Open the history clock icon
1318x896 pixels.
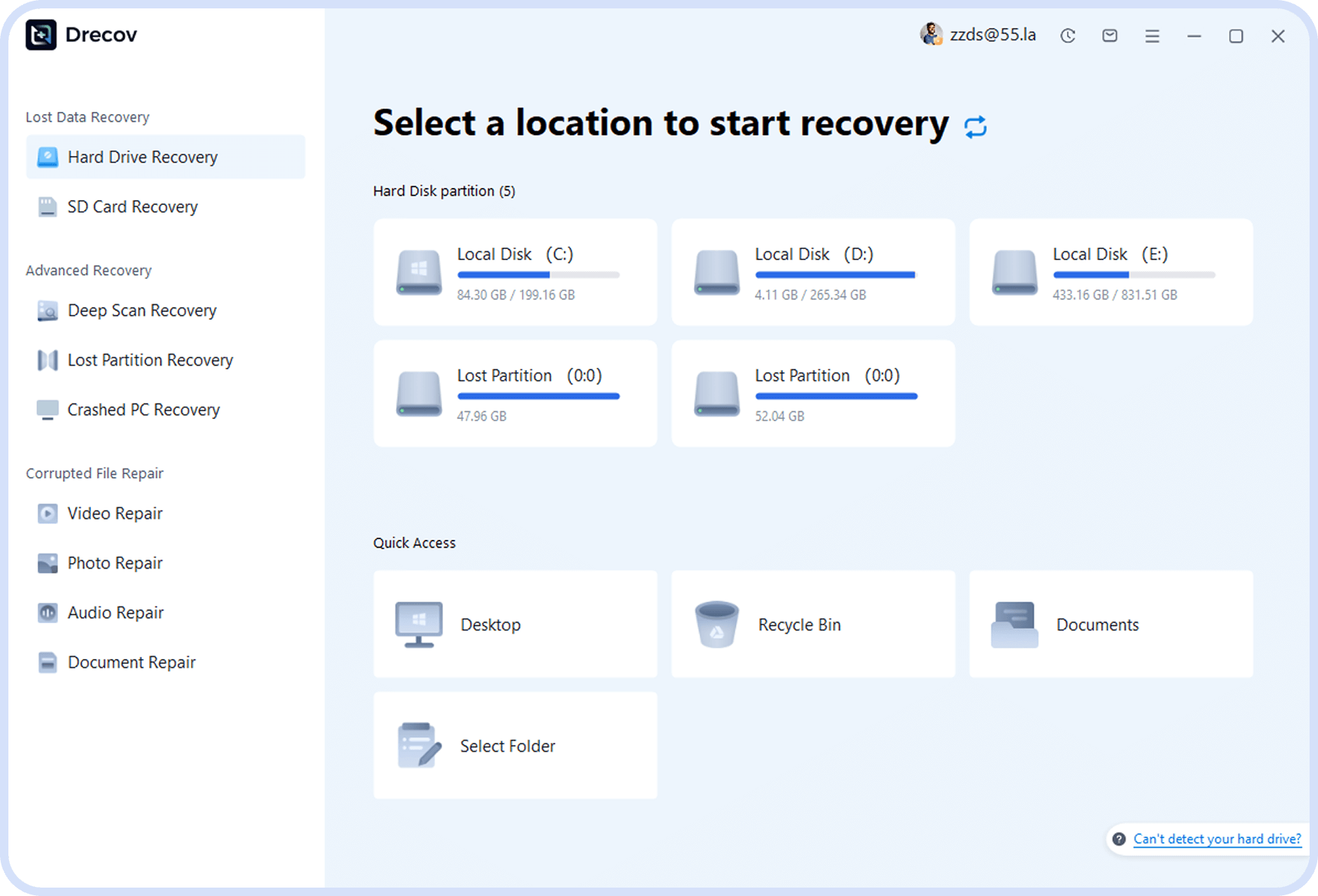1068,36
